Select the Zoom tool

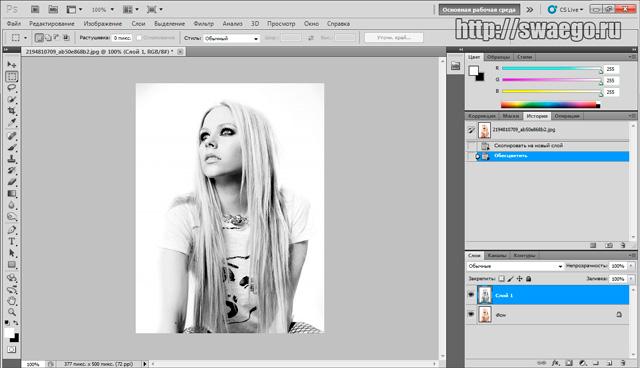[x=11, y=313]
